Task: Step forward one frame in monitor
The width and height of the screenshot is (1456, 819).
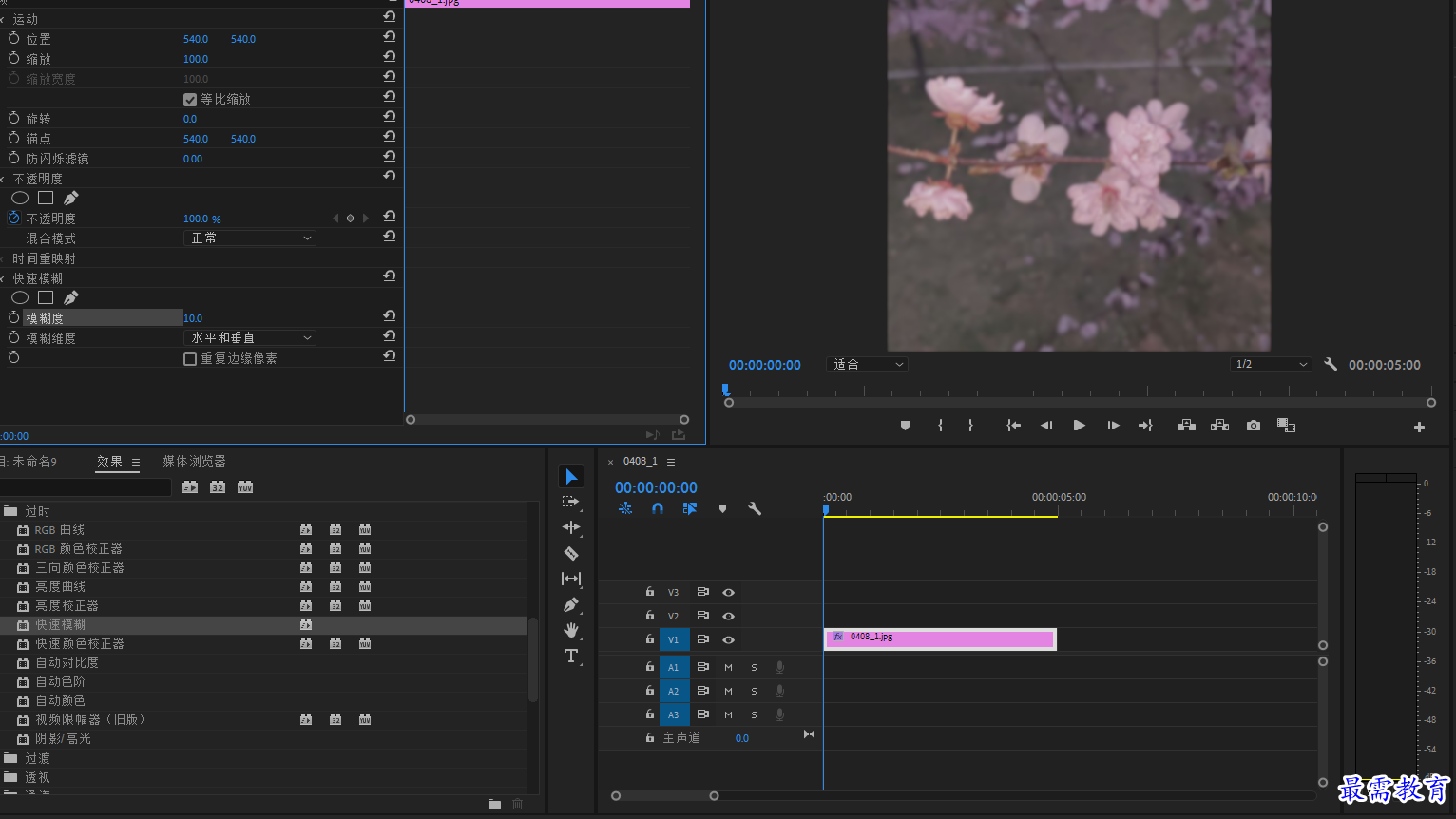Action: [x=1113, y=426]
